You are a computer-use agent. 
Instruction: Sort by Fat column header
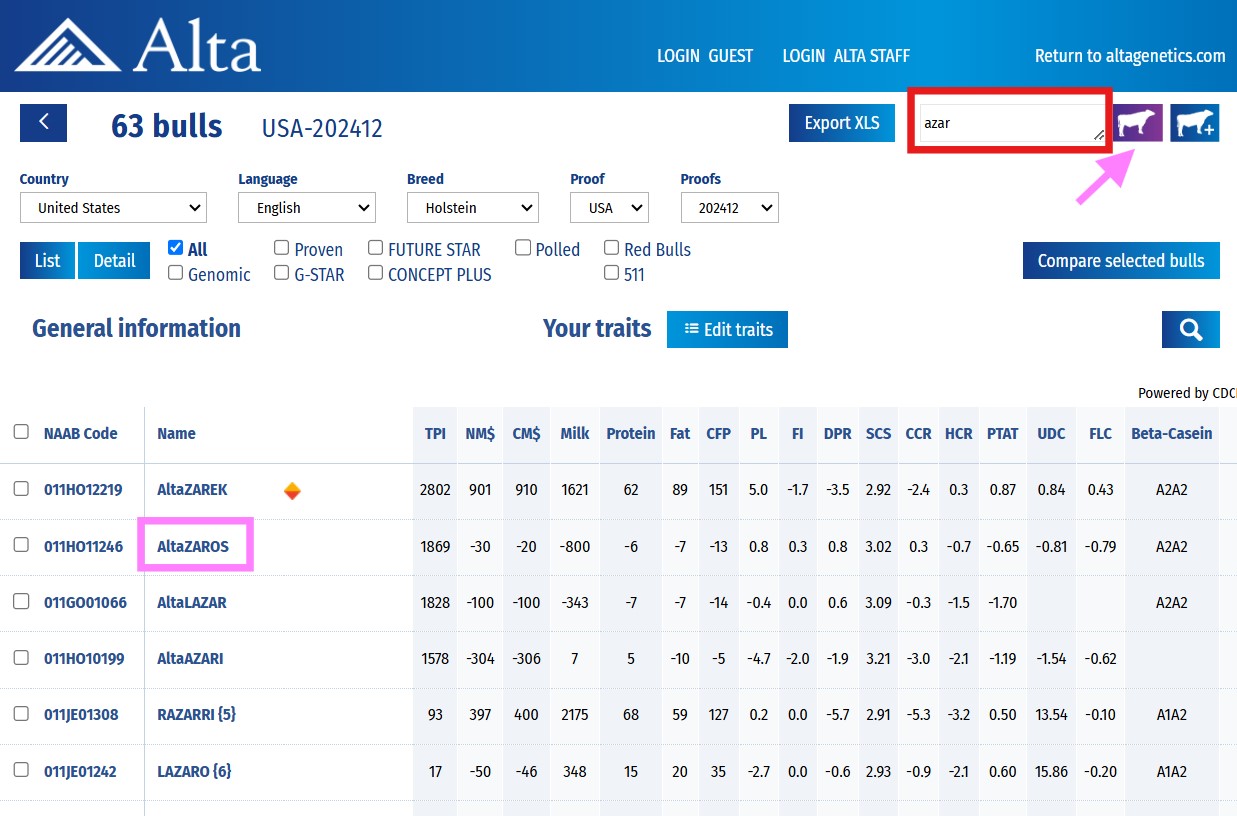[680, 434]
